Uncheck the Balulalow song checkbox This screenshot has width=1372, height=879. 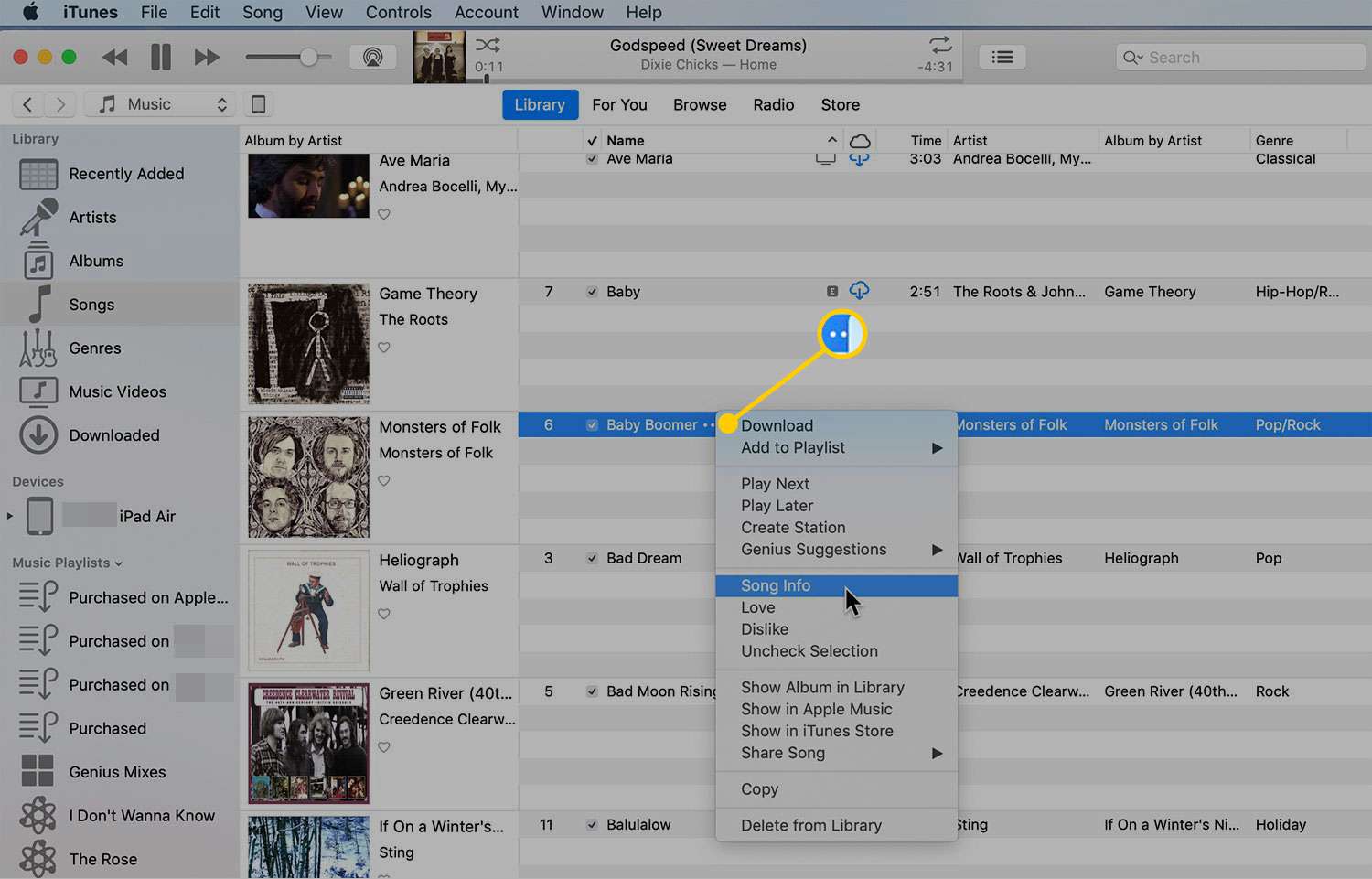click(592, 824)
